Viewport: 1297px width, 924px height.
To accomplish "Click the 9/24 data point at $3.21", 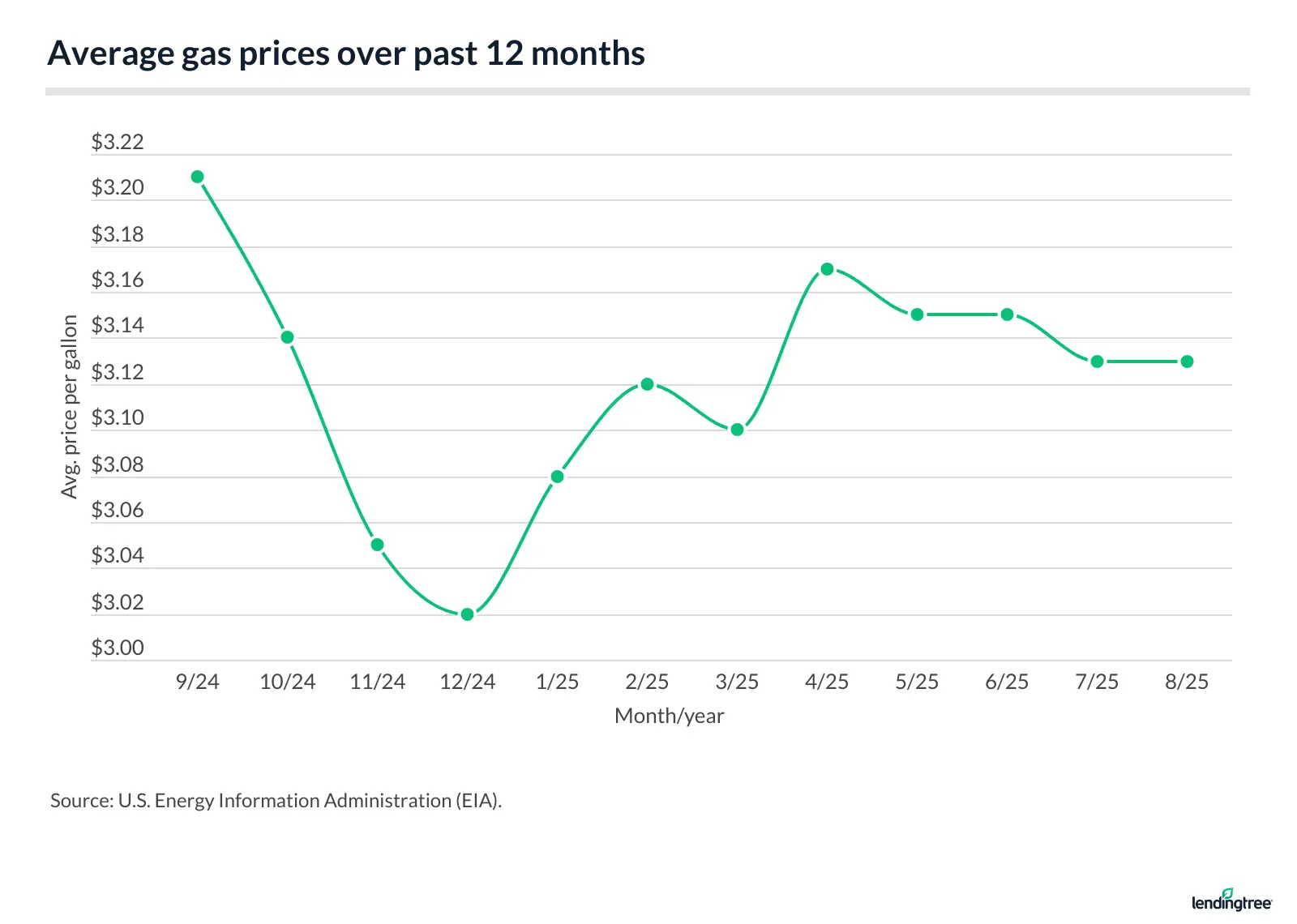I will (x=197, y=177).
